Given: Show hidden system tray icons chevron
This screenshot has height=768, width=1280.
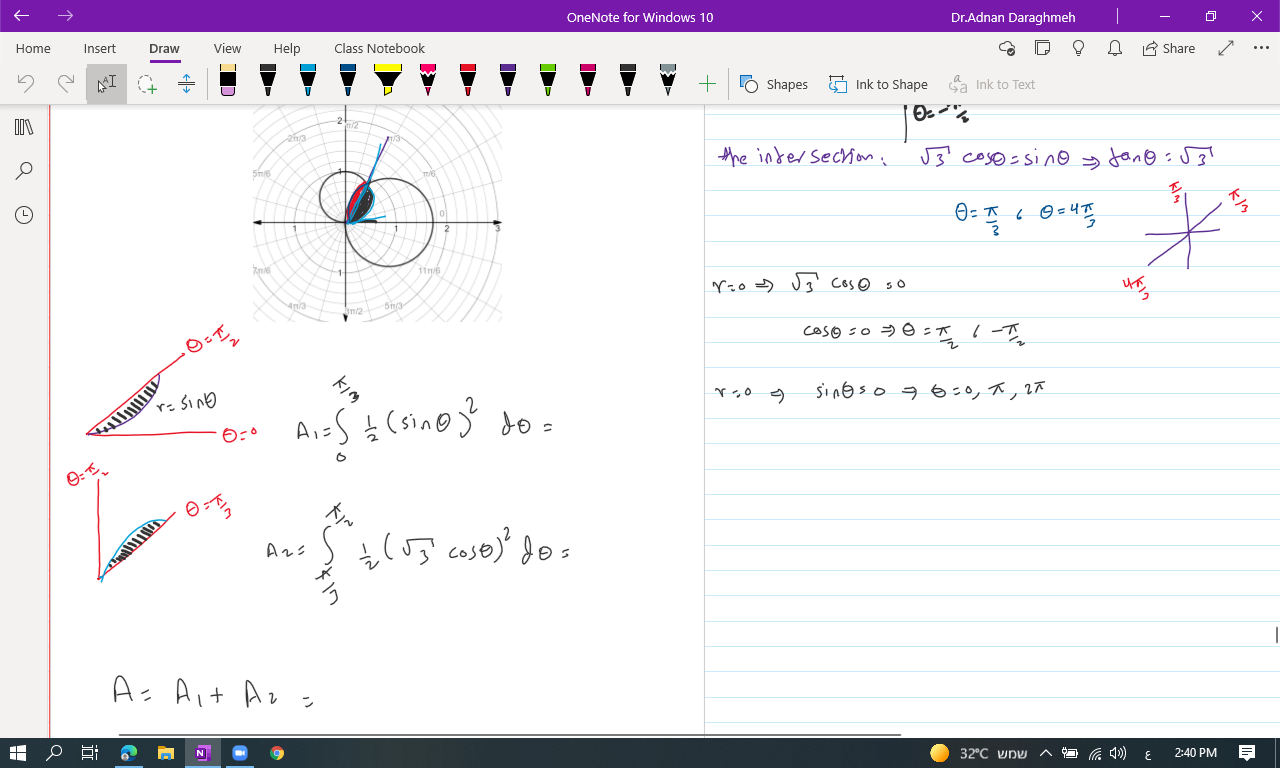Looking at the screenshot, I should click(x=1046, y=753).
